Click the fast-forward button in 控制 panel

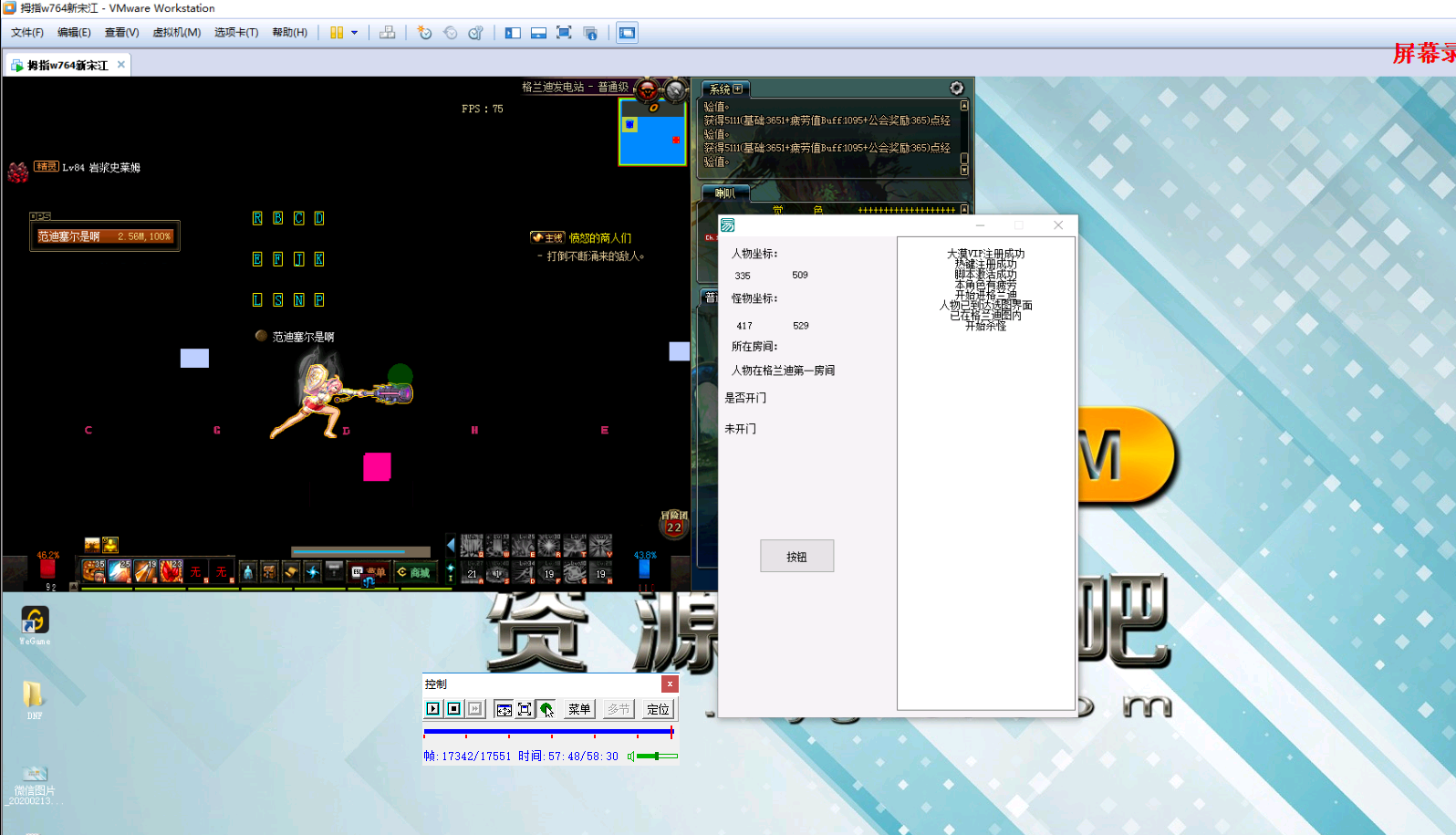click(475, 709)
